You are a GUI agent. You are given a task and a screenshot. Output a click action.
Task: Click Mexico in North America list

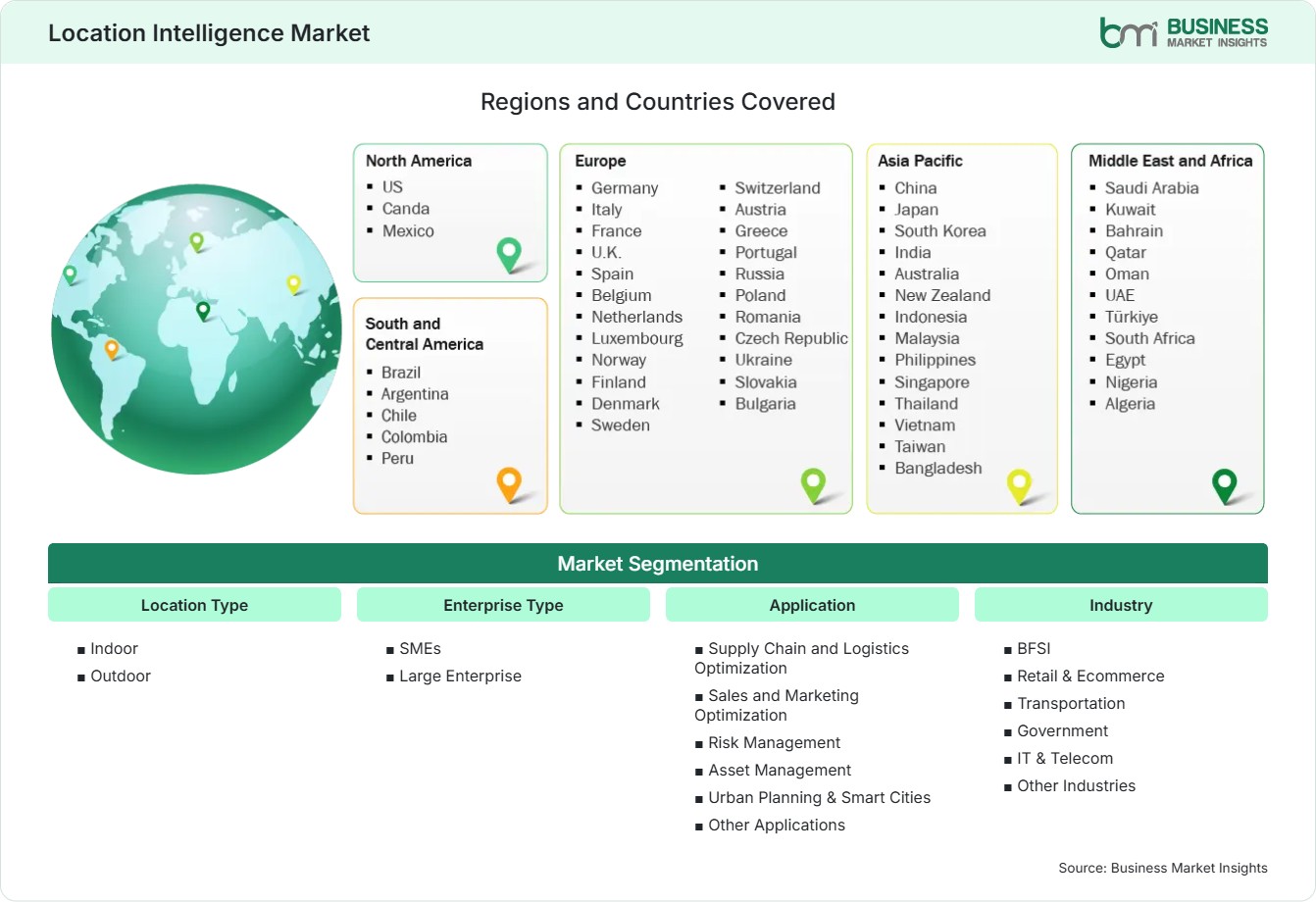point(408,230)
